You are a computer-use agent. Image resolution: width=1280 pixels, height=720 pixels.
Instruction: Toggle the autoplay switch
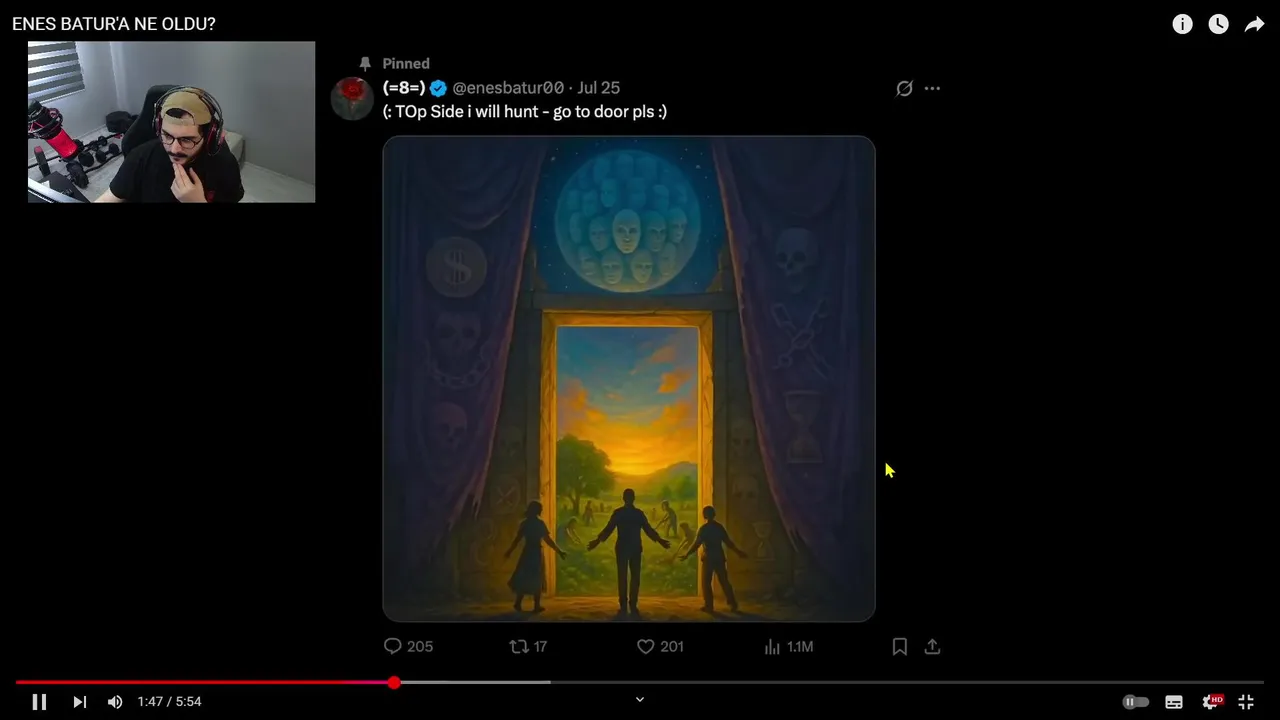[1135, 702]
